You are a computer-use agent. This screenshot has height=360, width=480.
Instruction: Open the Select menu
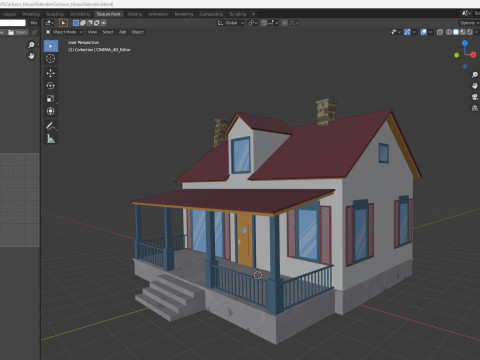pyautogui.click(x=108, y=32)
